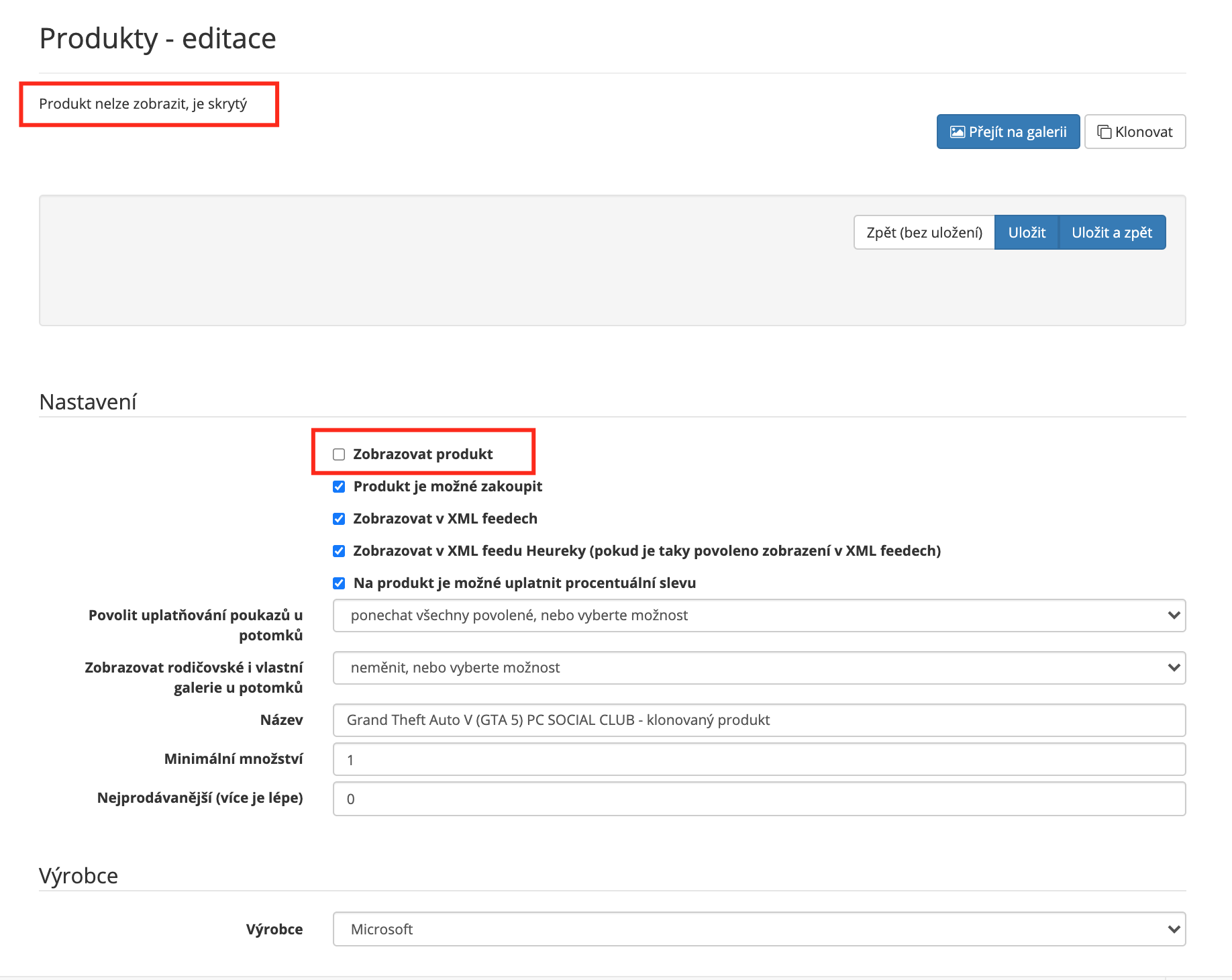
Task: Uncheck the procentuální slevu checkbox
Action: tap(339, 583)
